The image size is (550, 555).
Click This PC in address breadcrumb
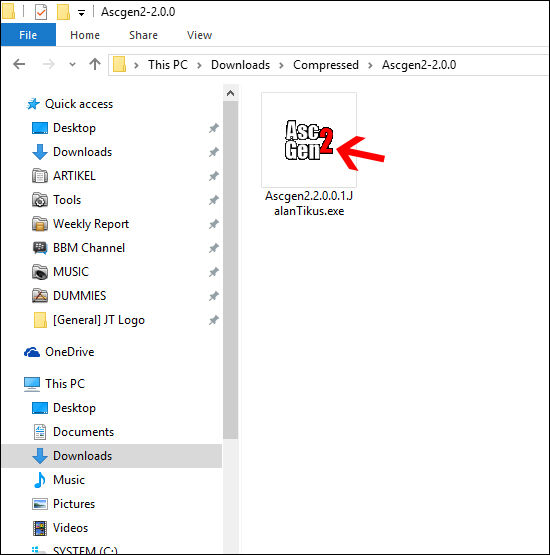pyautogui.click(x=168, y=65)
